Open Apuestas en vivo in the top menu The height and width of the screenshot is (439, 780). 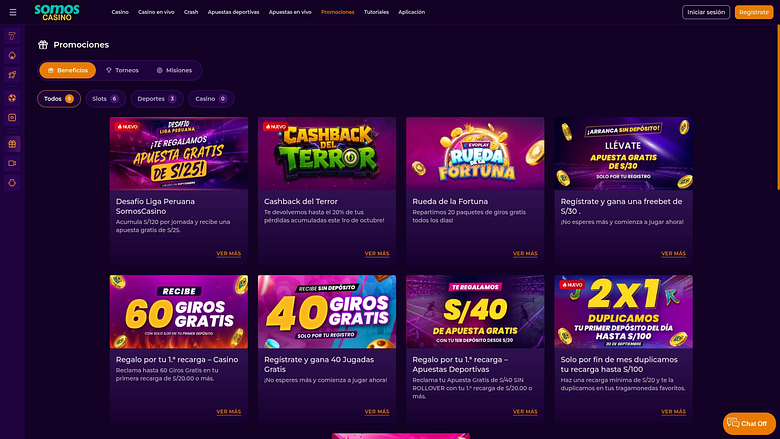(x=290, y=12)
